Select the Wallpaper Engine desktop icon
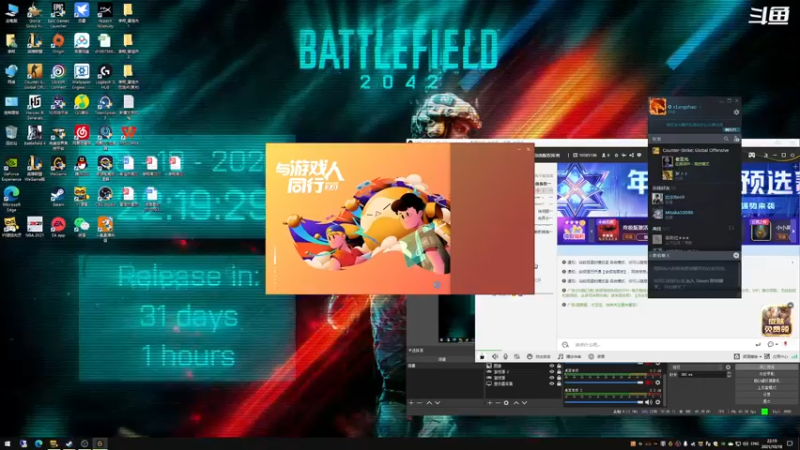800x450 pixels. pyautogui.click(x=81, y=77)
